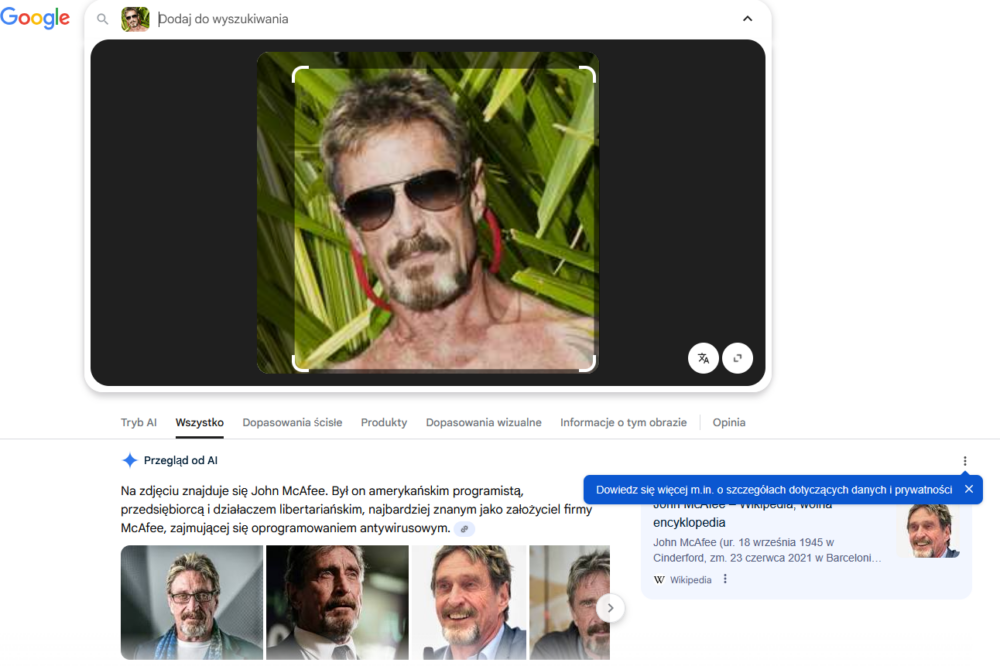The height and width of the screenshot is (666, 1000).
Task: Click the Google logo
Action: click(x=35, y=18)
